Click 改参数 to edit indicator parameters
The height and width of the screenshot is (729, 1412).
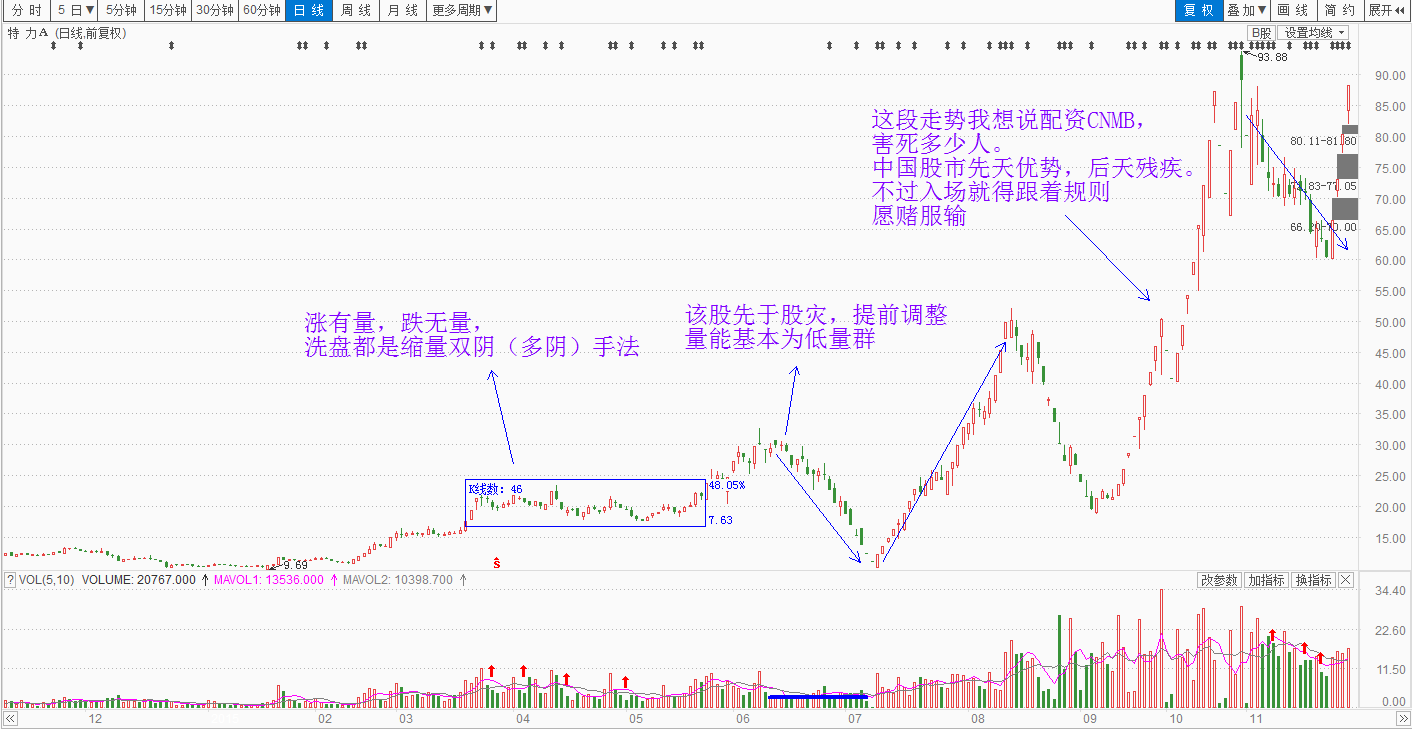1219,580
